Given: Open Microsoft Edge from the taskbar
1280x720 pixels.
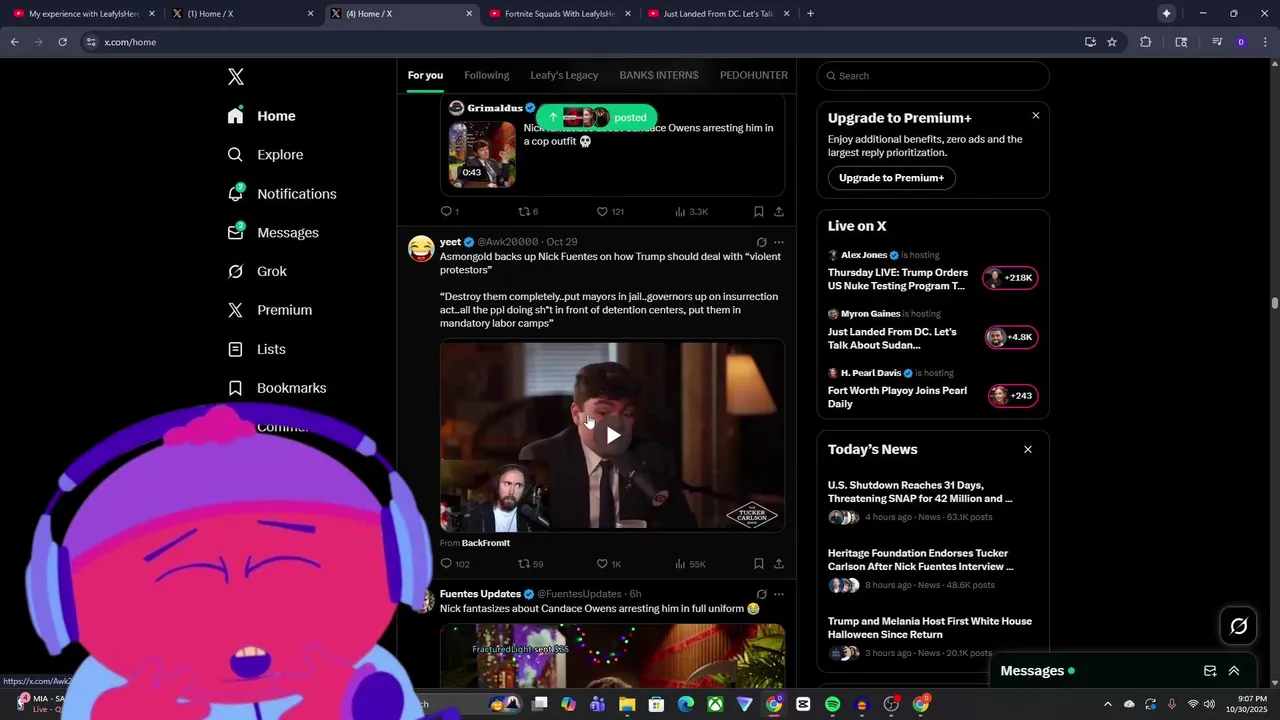Looking at the screenshot, I should tap(686, 704).
